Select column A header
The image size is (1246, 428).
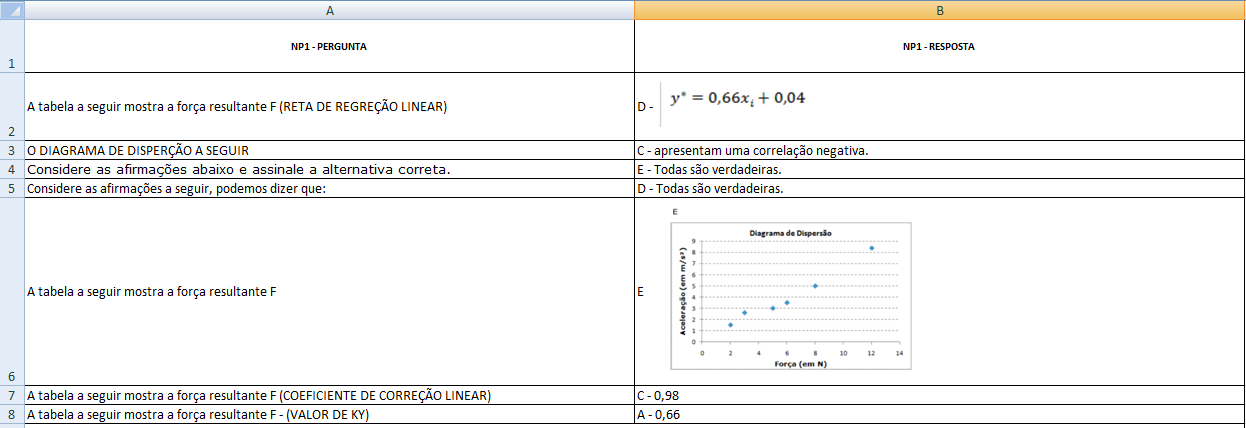(329, 10)
